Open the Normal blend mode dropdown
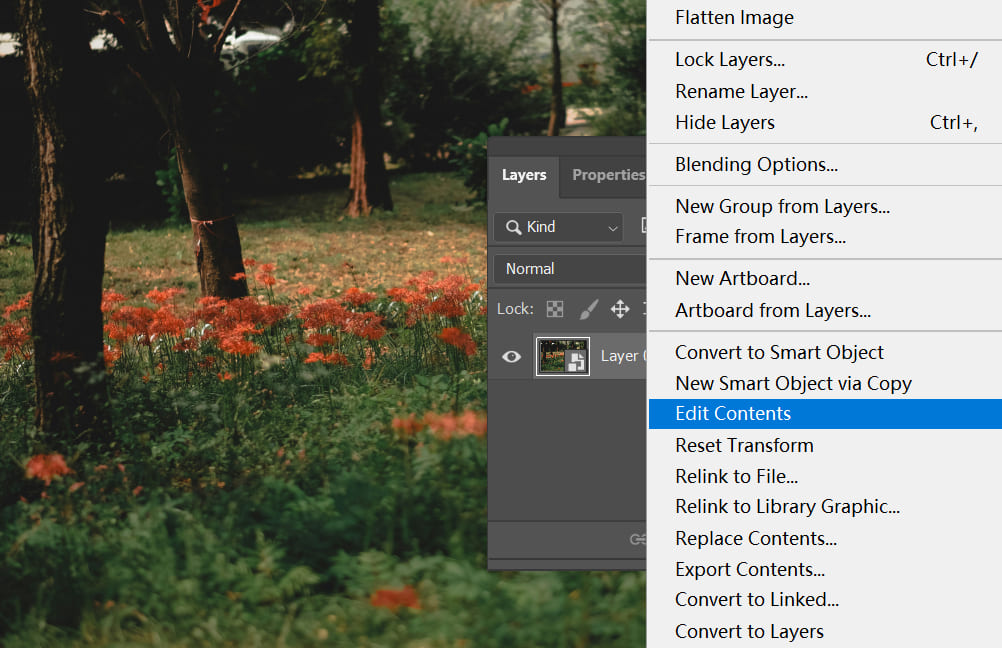Viewport: 1002px width, 648px height. click(x=560, y=268)
